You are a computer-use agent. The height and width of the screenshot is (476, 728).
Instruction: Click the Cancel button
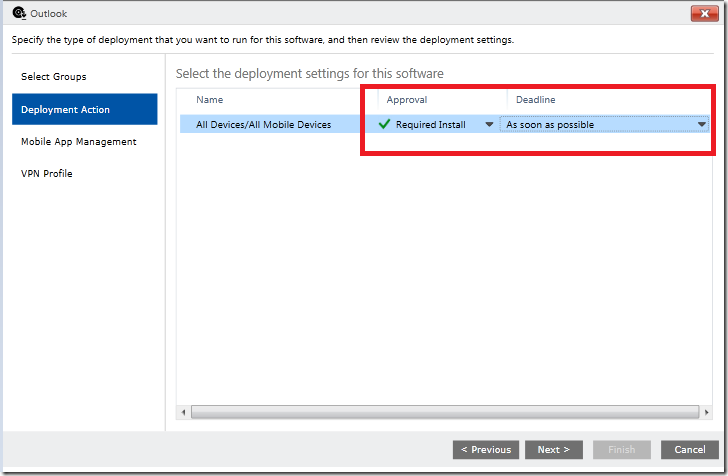(689, 450)
